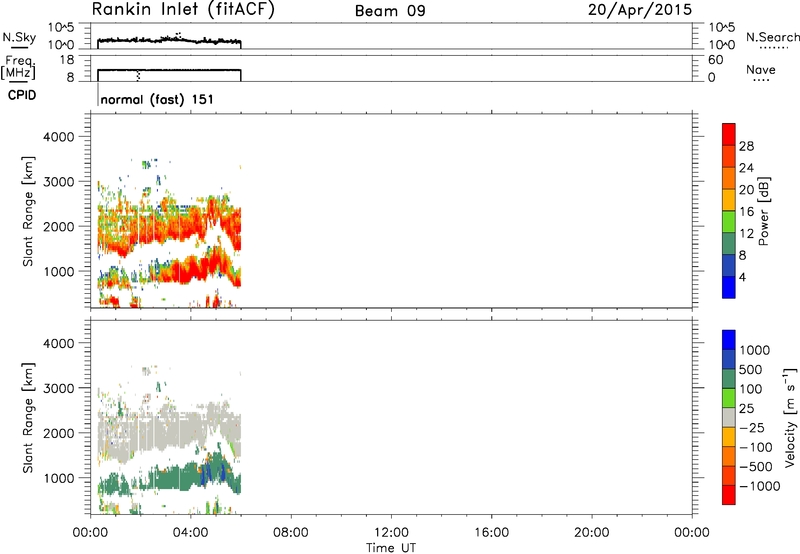Click the blue 4 dB segment of power colorbar
Image resolution: width=800 pixels, height=554 pixels.
click(729, 287)
